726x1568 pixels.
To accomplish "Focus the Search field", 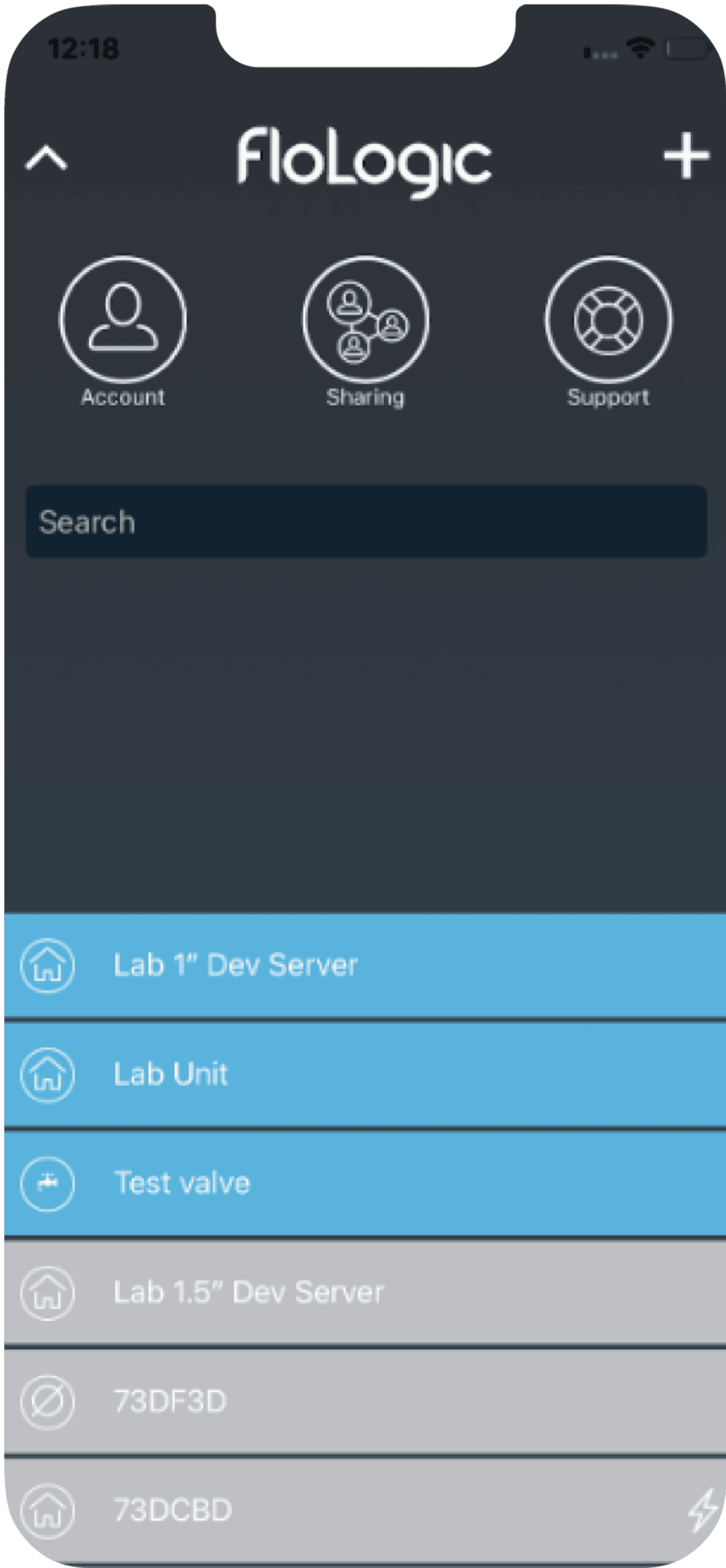I will (366, 522).
